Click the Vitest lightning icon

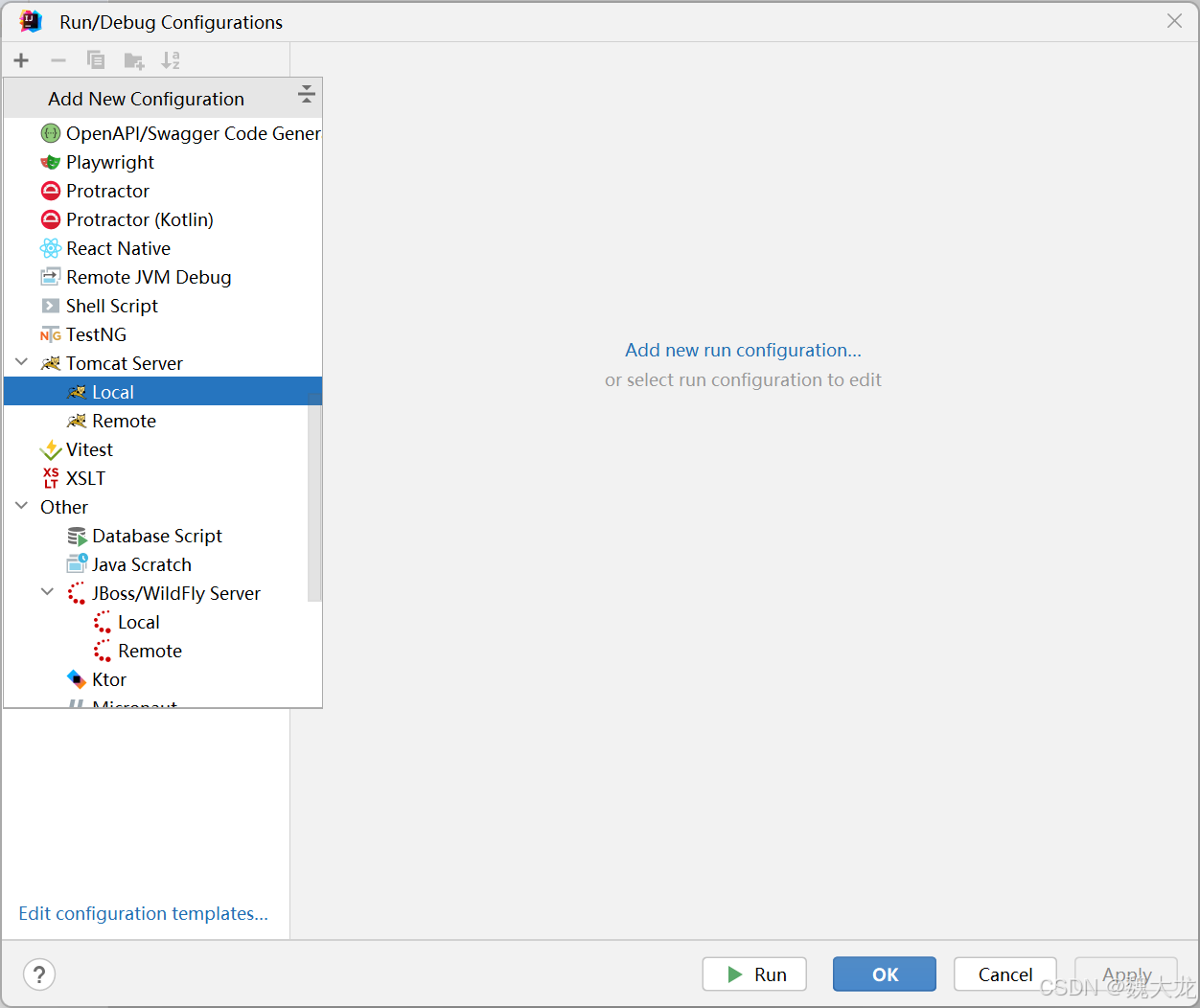pos(51,449)
